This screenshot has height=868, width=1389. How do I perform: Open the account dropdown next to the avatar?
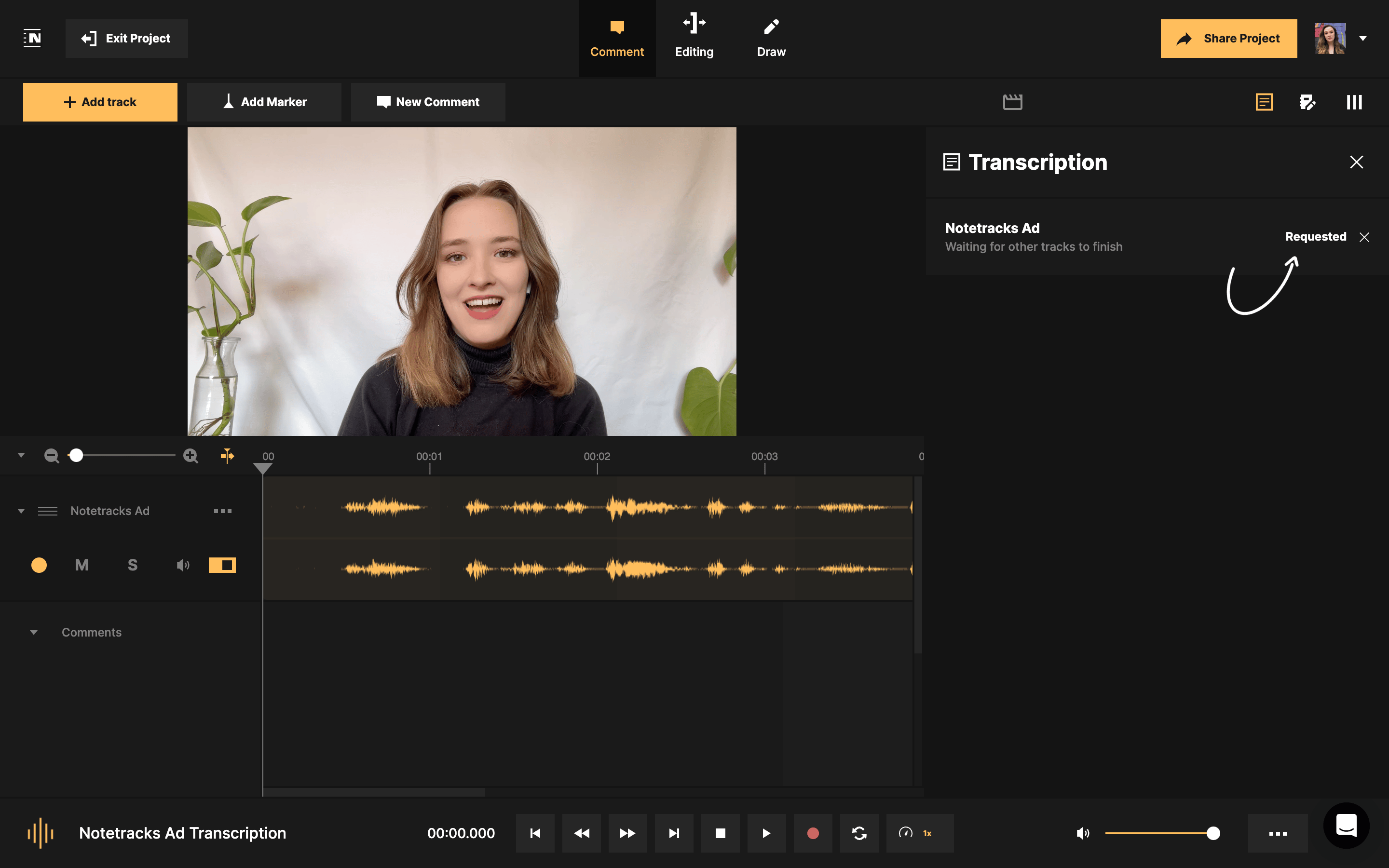(x=1362, y=39)
